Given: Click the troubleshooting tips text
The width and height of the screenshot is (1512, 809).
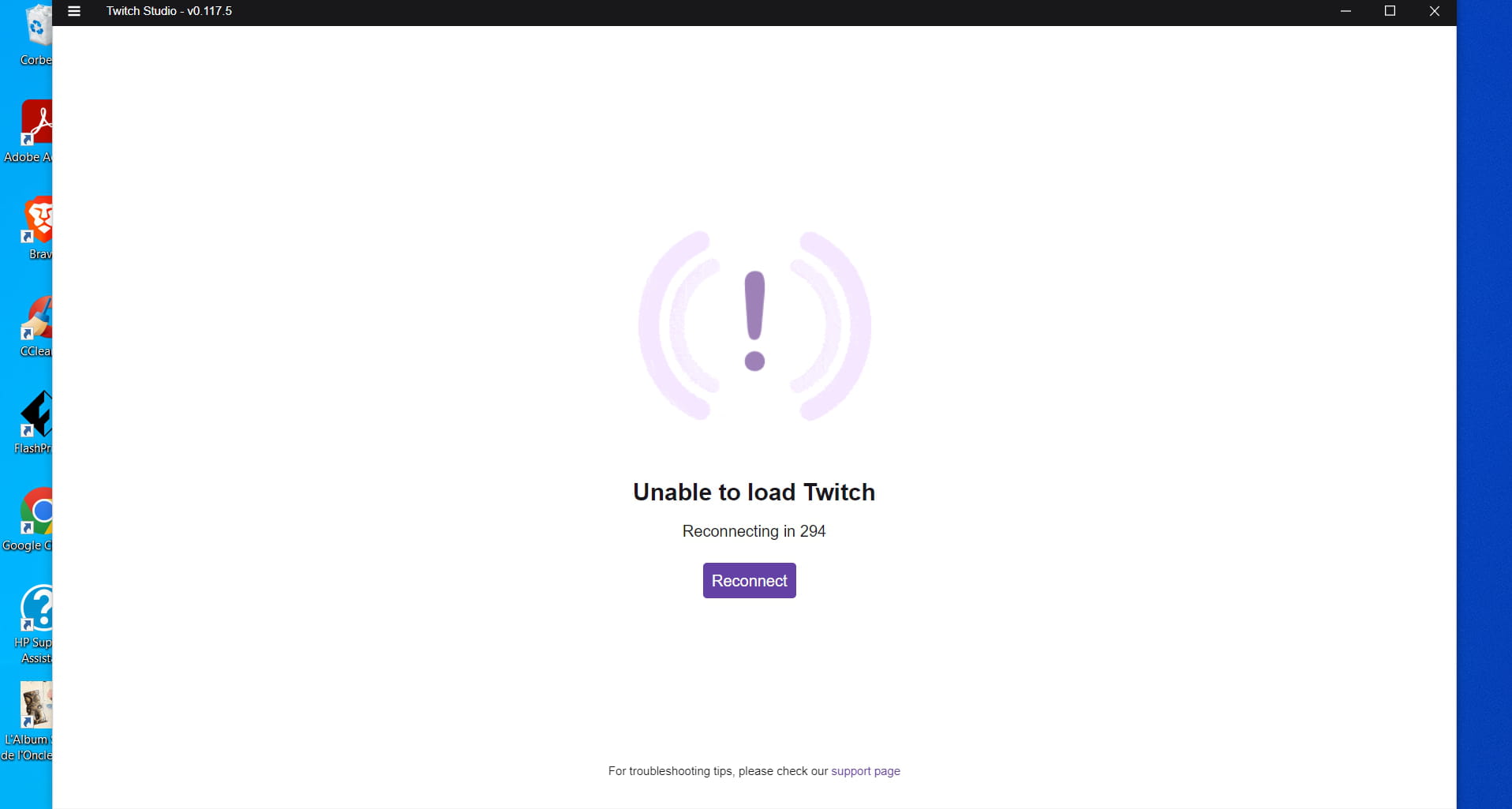Looking at the screenshot, I should coord(718,771).
